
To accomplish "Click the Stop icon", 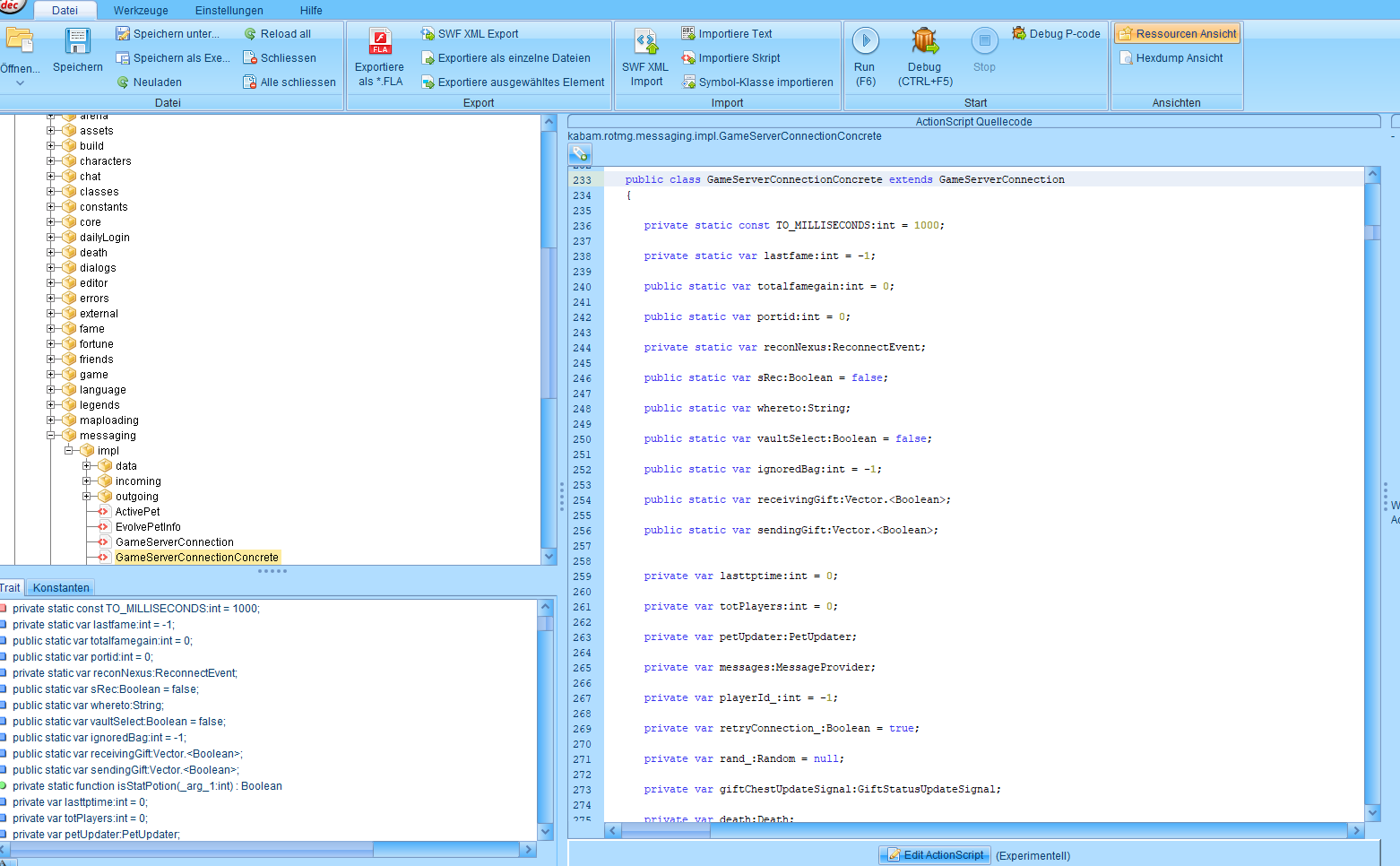I will click(984, 40).
